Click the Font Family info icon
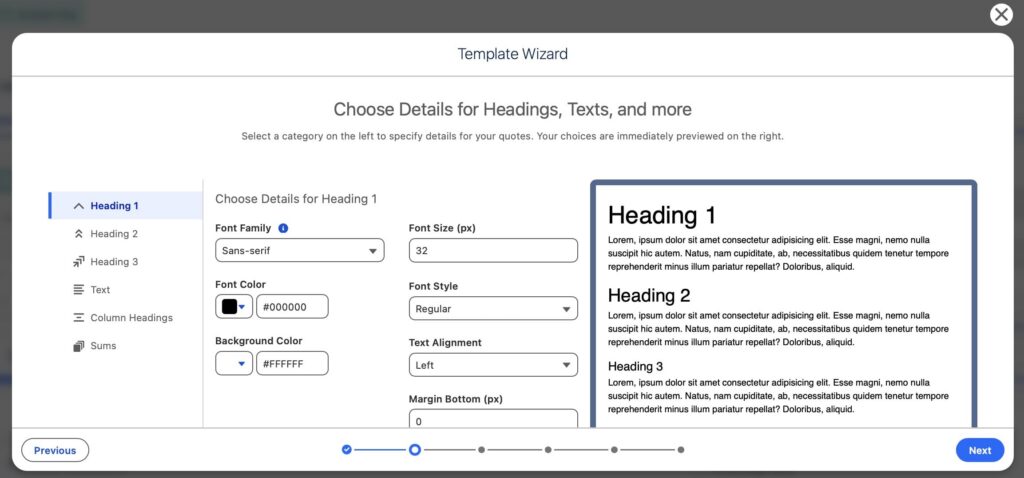Viewport: 1024px width, 478px height. pos(283,229)
